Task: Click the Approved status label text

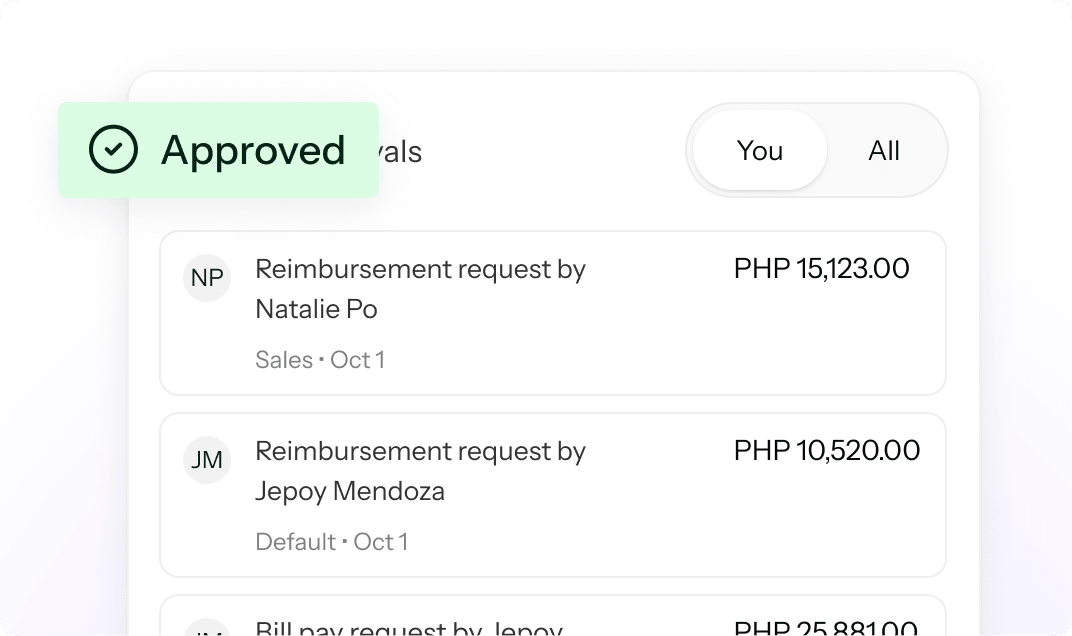Action: (x=253, y=150)
